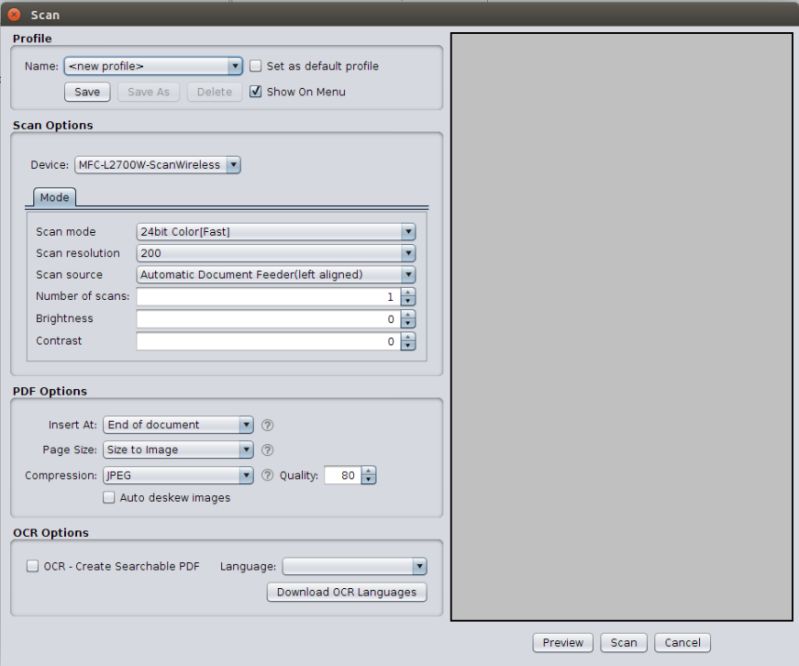The image size is (799, 666).
Task: Open the Scan source dropdown
Action: (276, 275)
